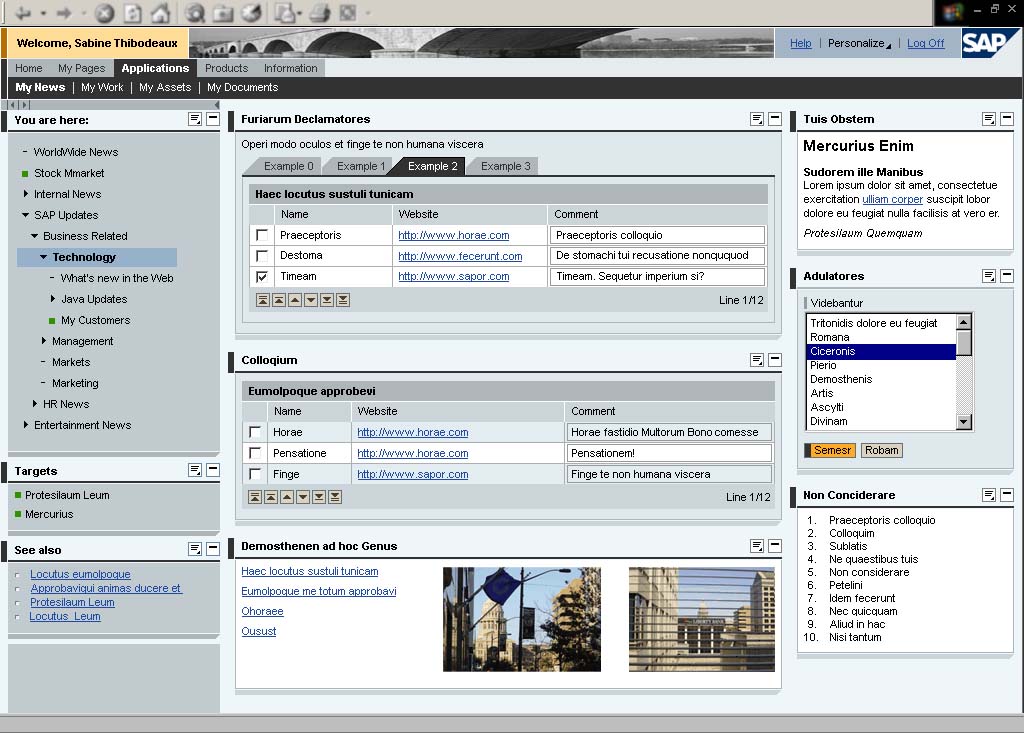Open options icon of Tuis Obstem panel

[989, 119]
